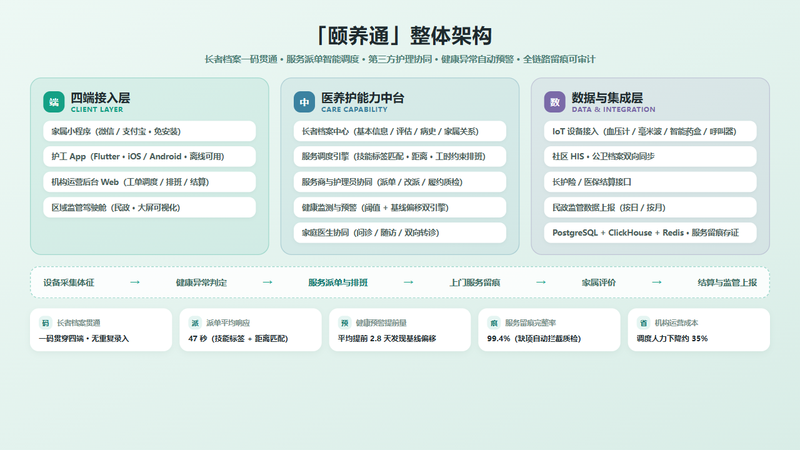Click the 派 icon on 派单平均响应 card
This screenshot has height=450, width=800.
click(x=195, y=322)
